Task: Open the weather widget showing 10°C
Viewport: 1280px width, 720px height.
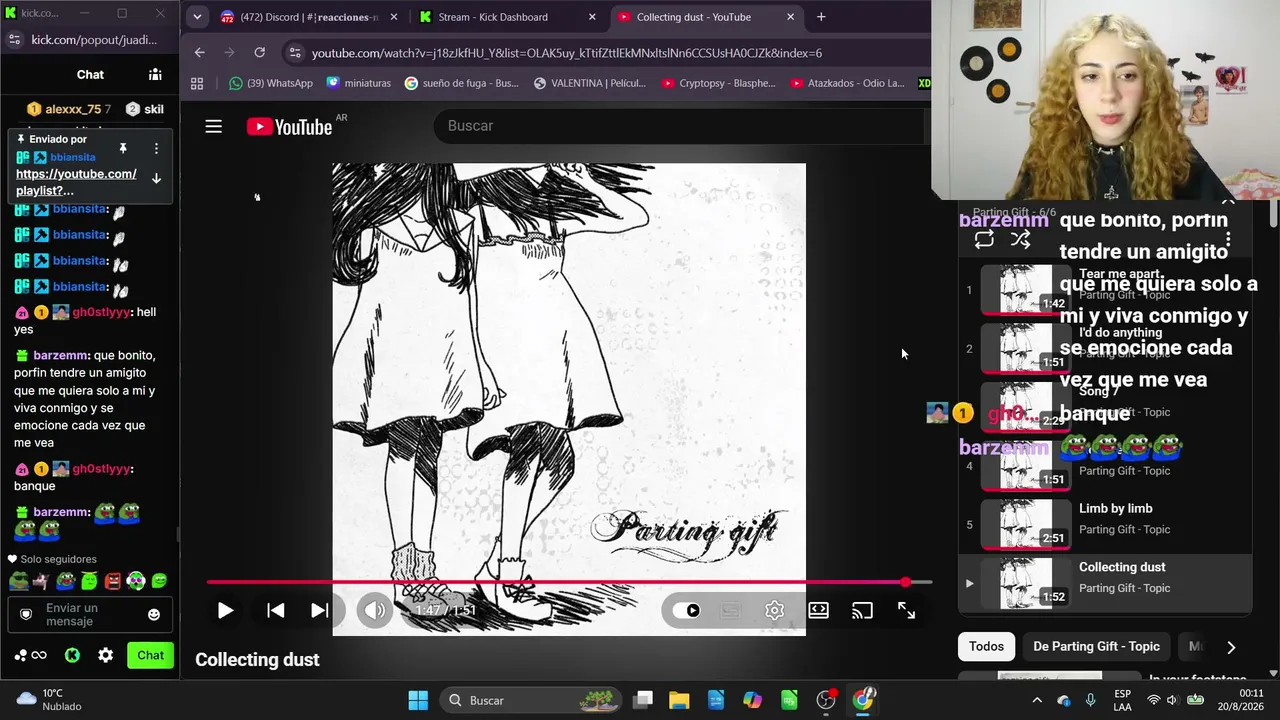Action: tap(48, 700)
